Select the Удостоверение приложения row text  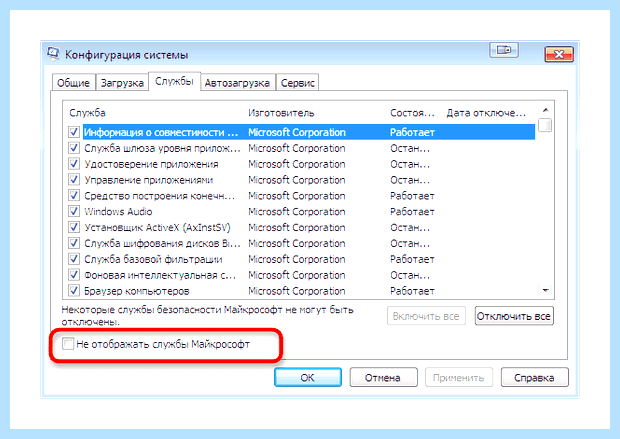(151, 164)
